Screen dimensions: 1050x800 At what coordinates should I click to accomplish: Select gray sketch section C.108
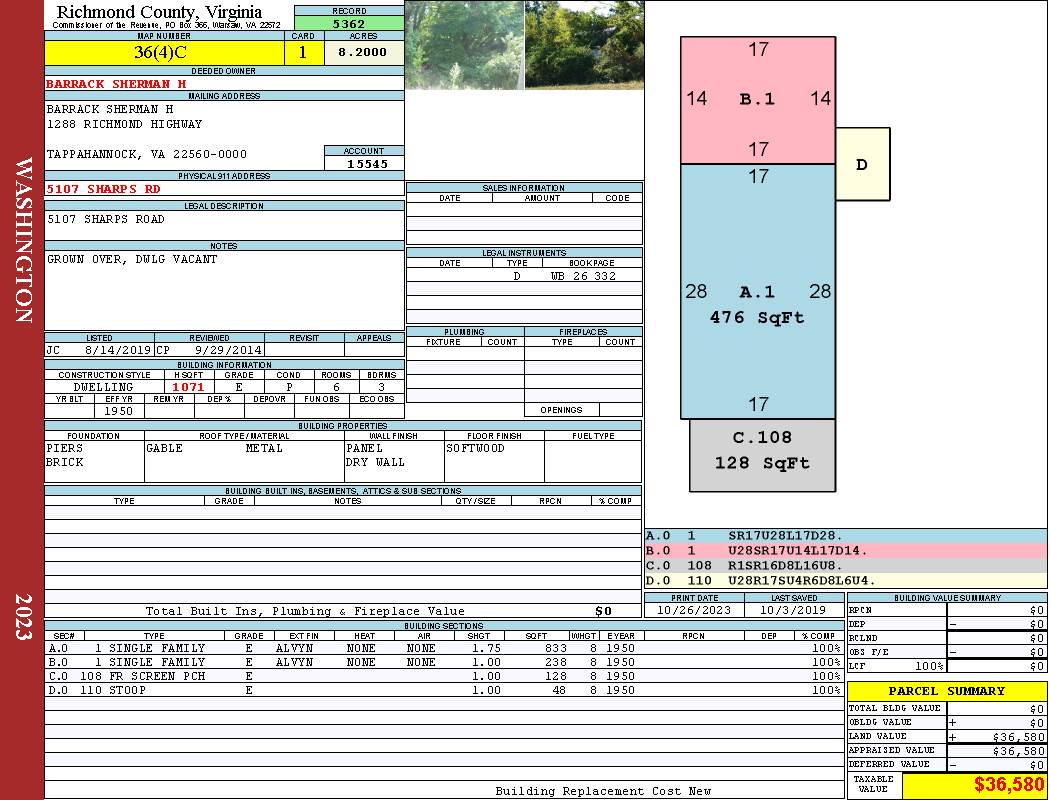762,455
